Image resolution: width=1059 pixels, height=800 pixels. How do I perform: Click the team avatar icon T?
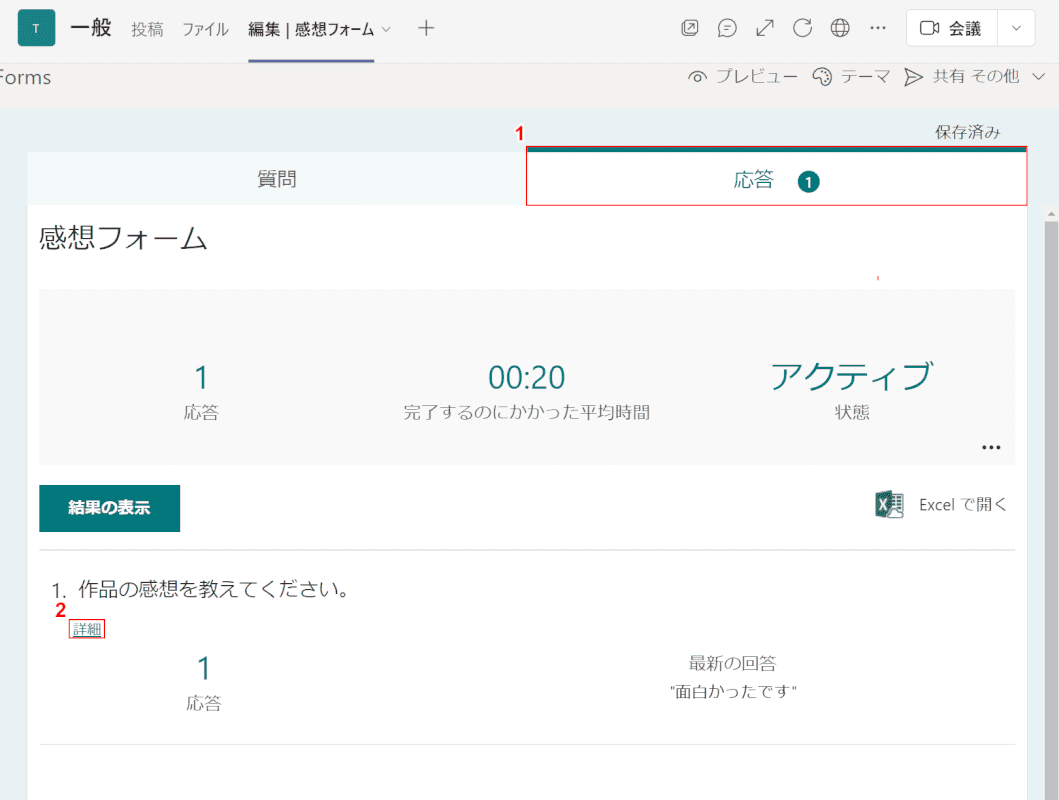(36, 28)
